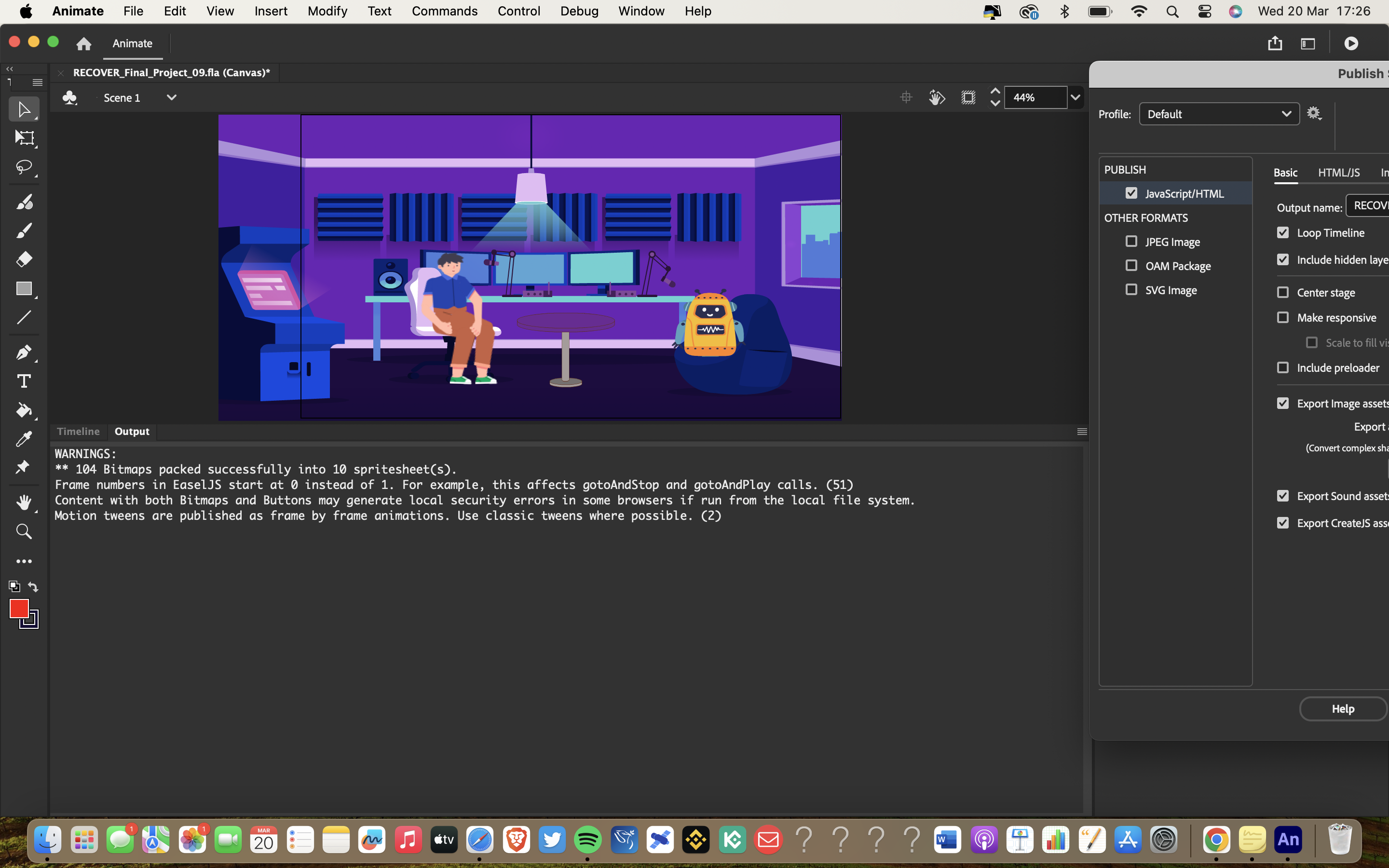Select the Lasso tool

tap(24, 167)
